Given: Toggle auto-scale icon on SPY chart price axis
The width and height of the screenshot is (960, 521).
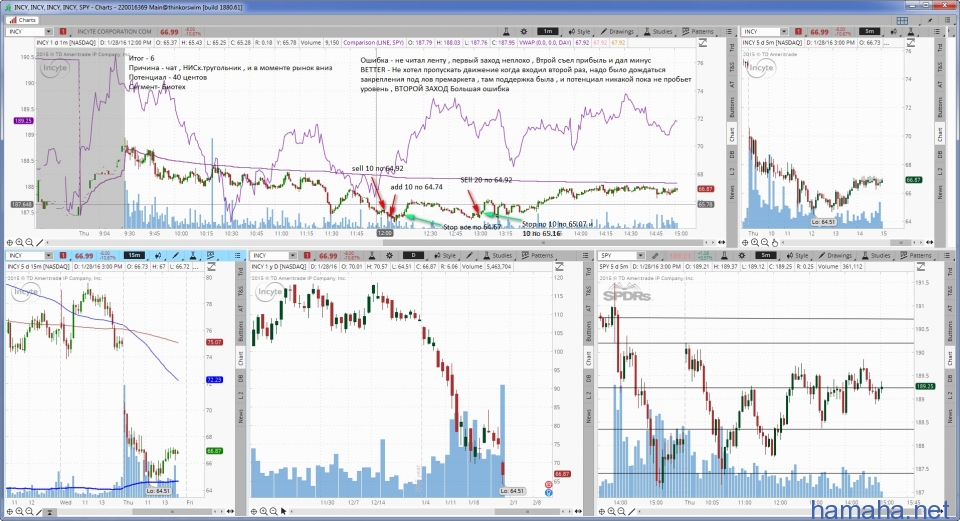Looking at the screenshot, I should click(920, 267).
